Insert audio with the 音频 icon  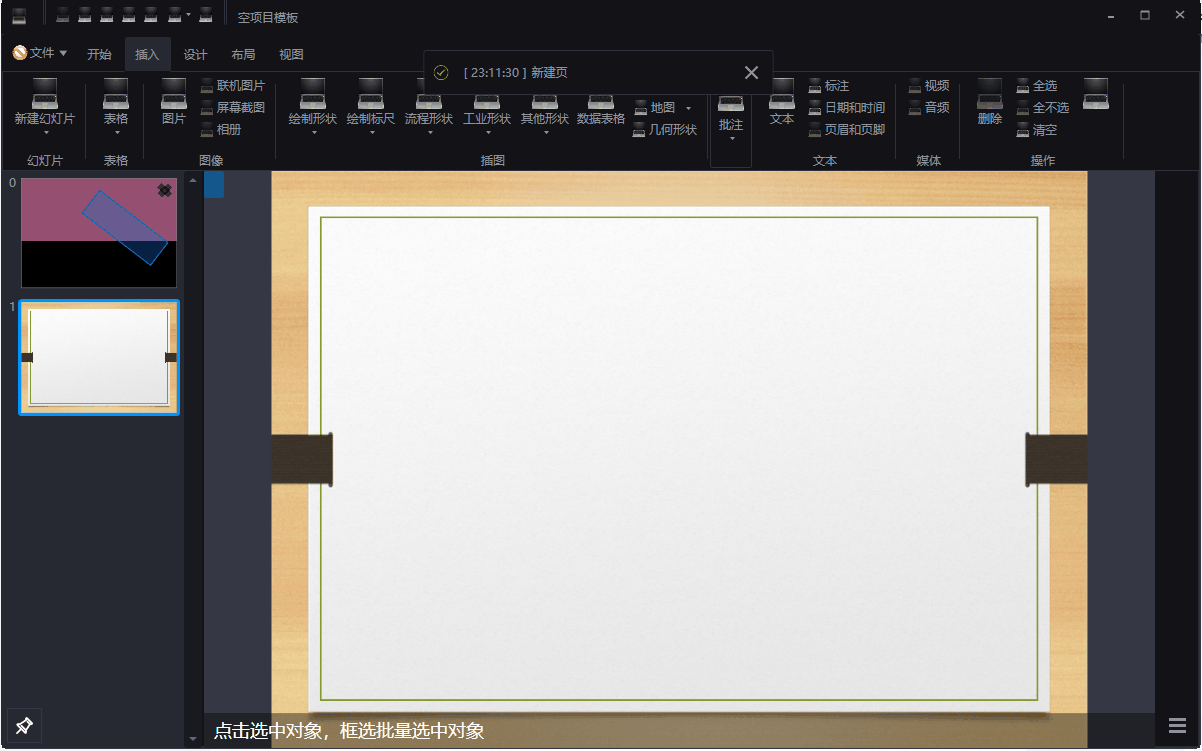click(x=928, y=107)
